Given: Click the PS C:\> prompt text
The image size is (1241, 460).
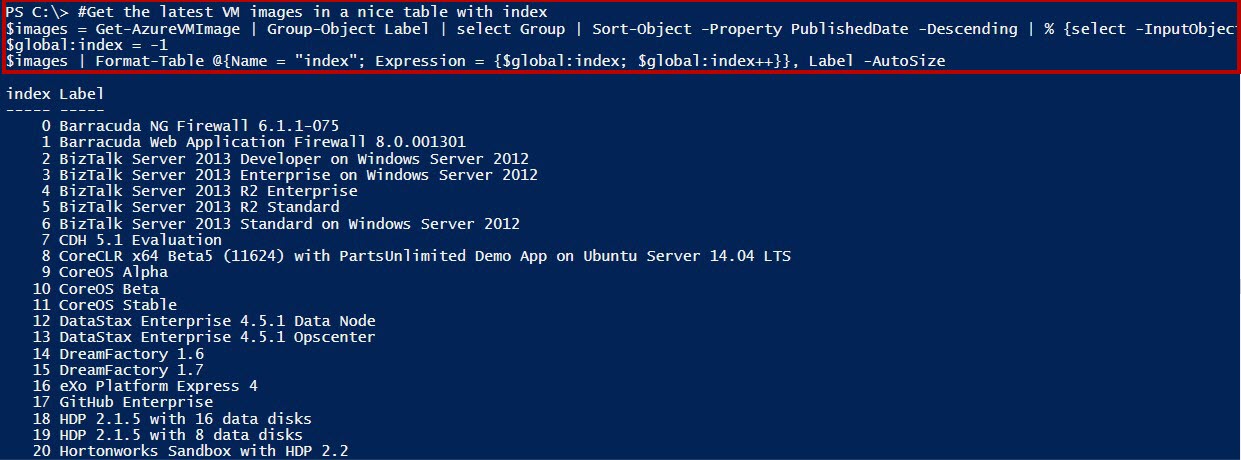Looking at the screenshot, I should 36,12.
